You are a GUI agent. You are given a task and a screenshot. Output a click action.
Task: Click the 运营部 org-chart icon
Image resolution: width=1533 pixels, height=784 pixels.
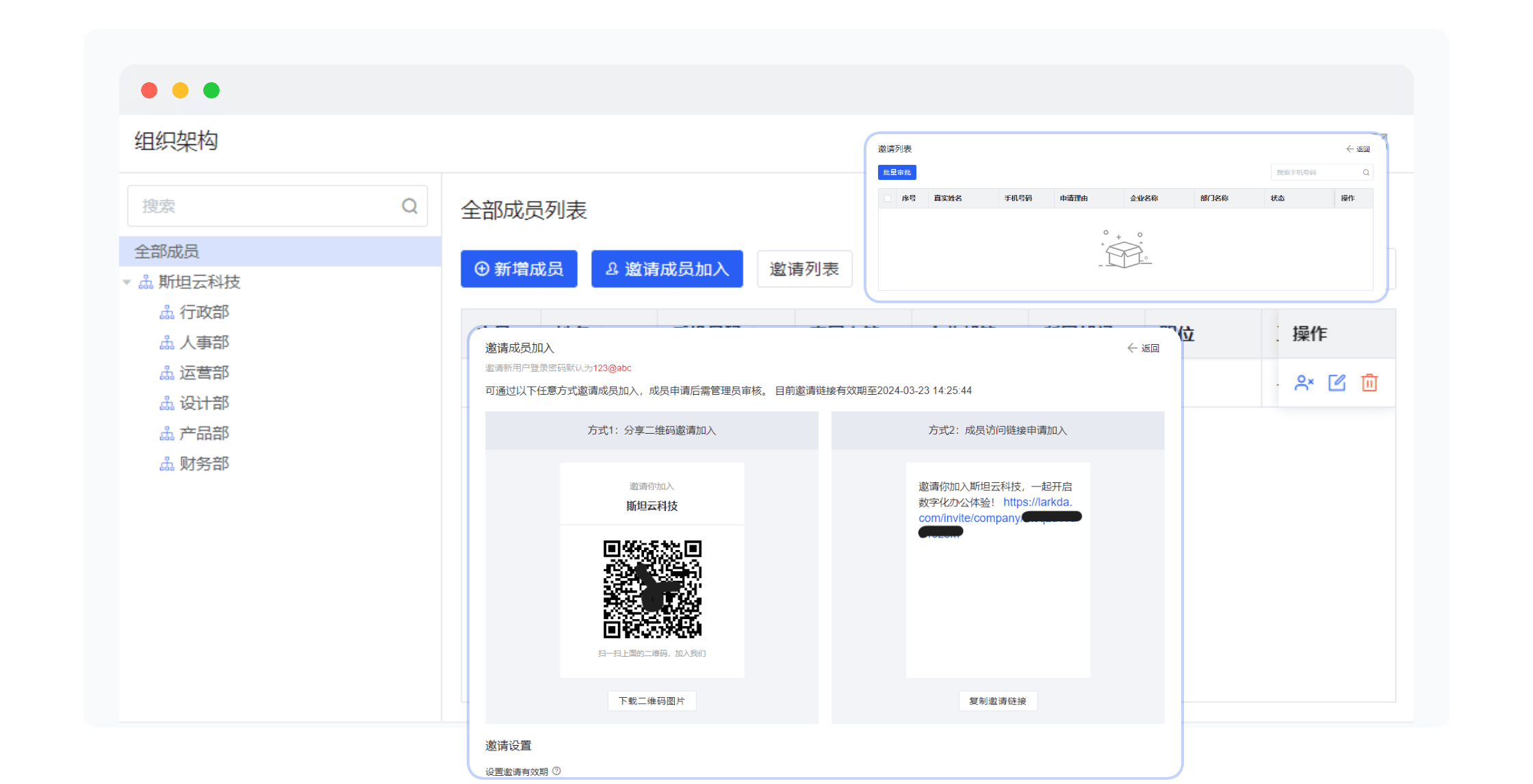(166, 374)
